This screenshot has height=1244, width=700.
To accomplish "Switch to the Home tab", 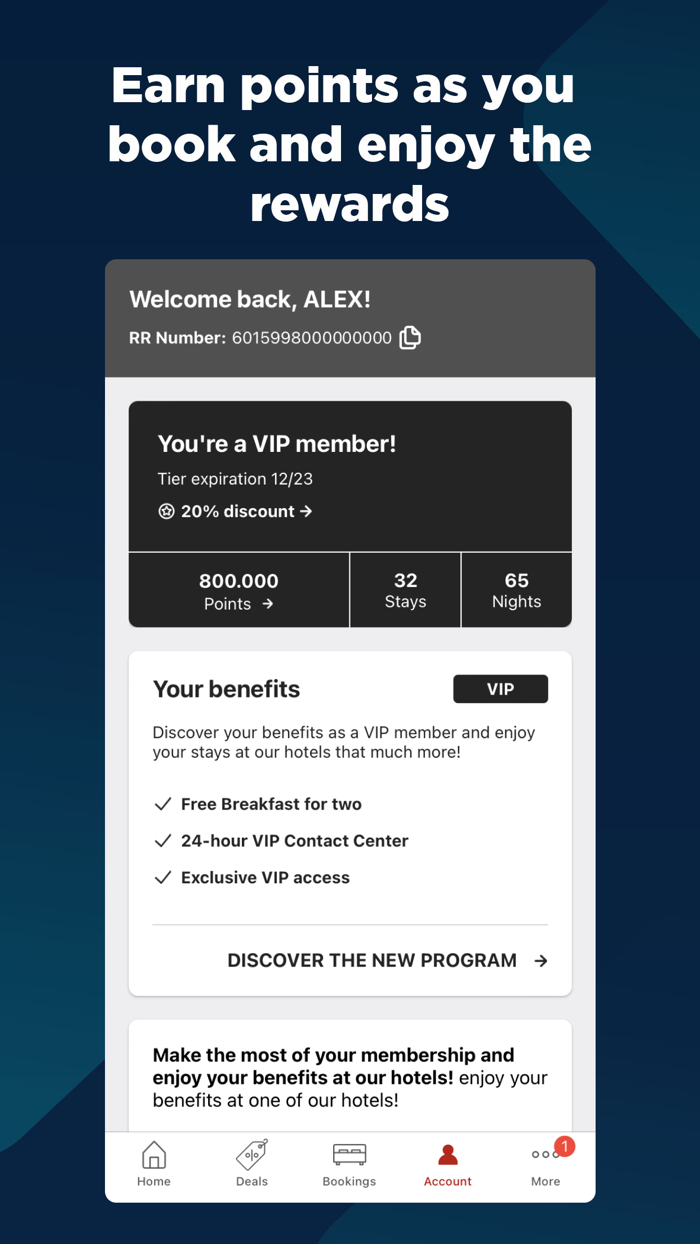I will (153, 1156).
